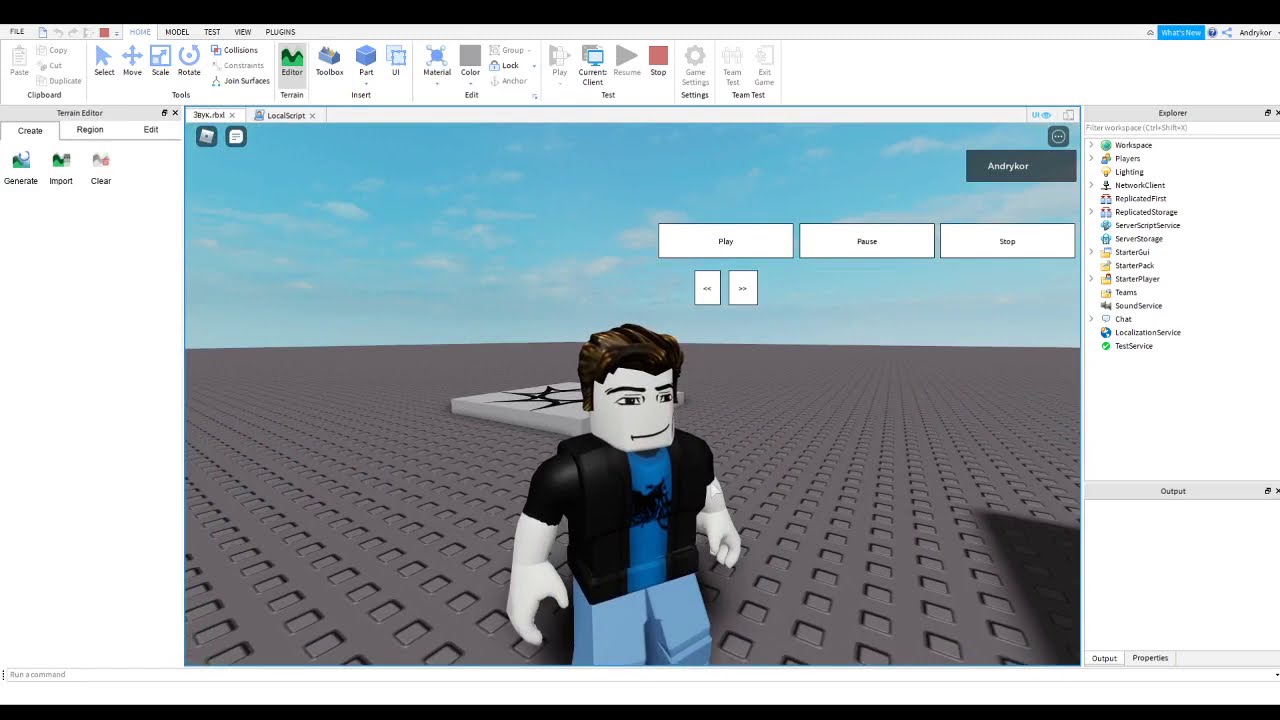Select the Select tool
Image resolution: width=1280 pixels, height=720 pixels.
(x=104, y=61)
